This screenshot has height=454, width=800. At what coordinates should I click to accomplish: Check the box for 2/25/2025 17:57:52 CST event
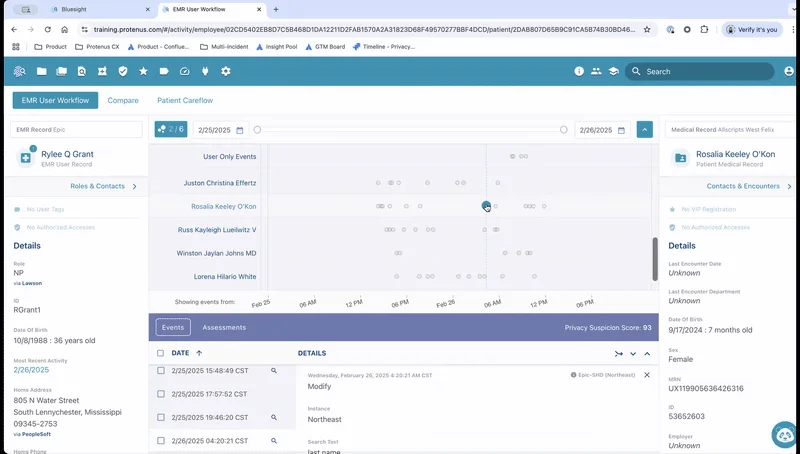161,394
